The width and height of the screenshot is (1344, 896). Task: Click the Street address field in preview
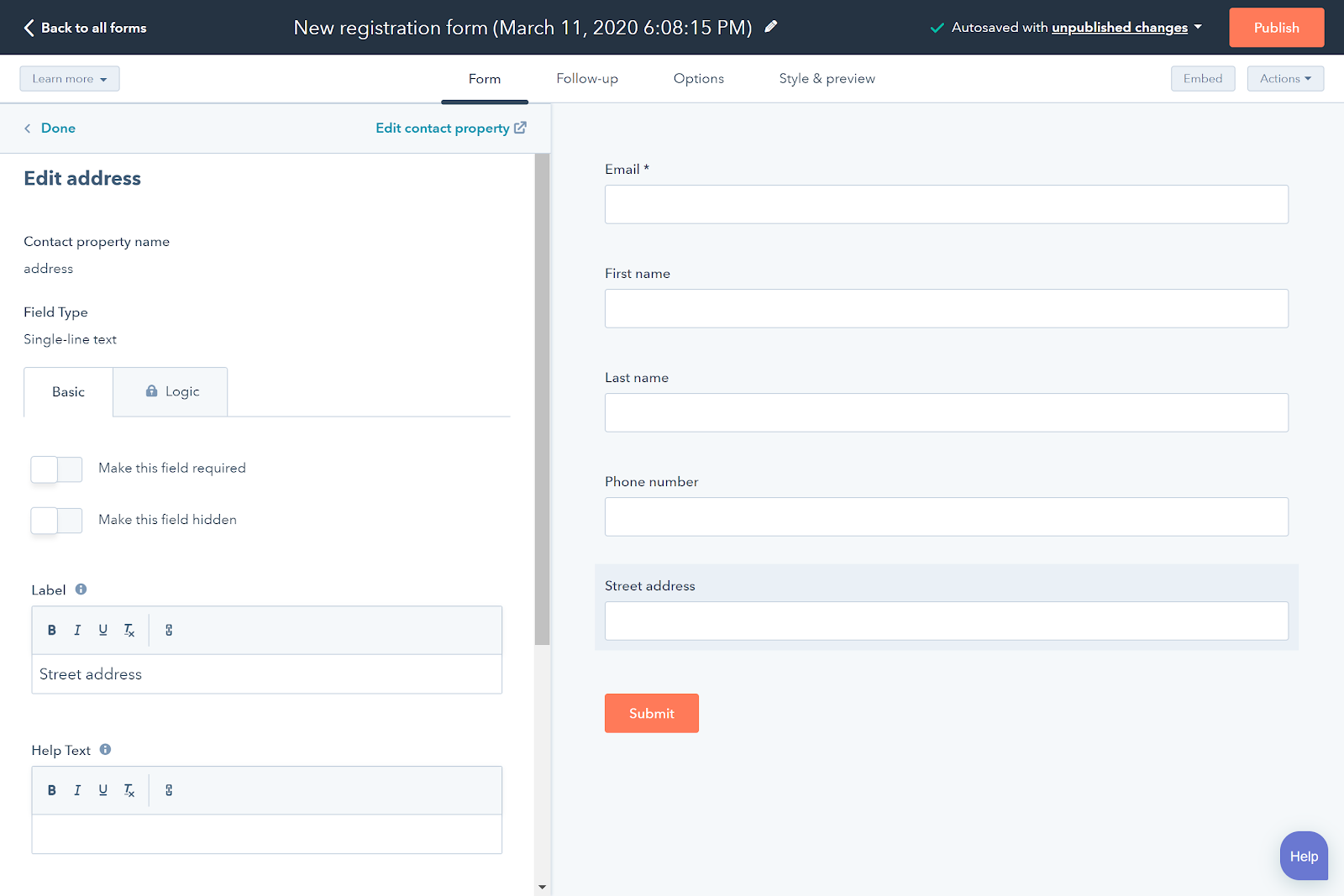pyautogui.click(x=947, y=621)
